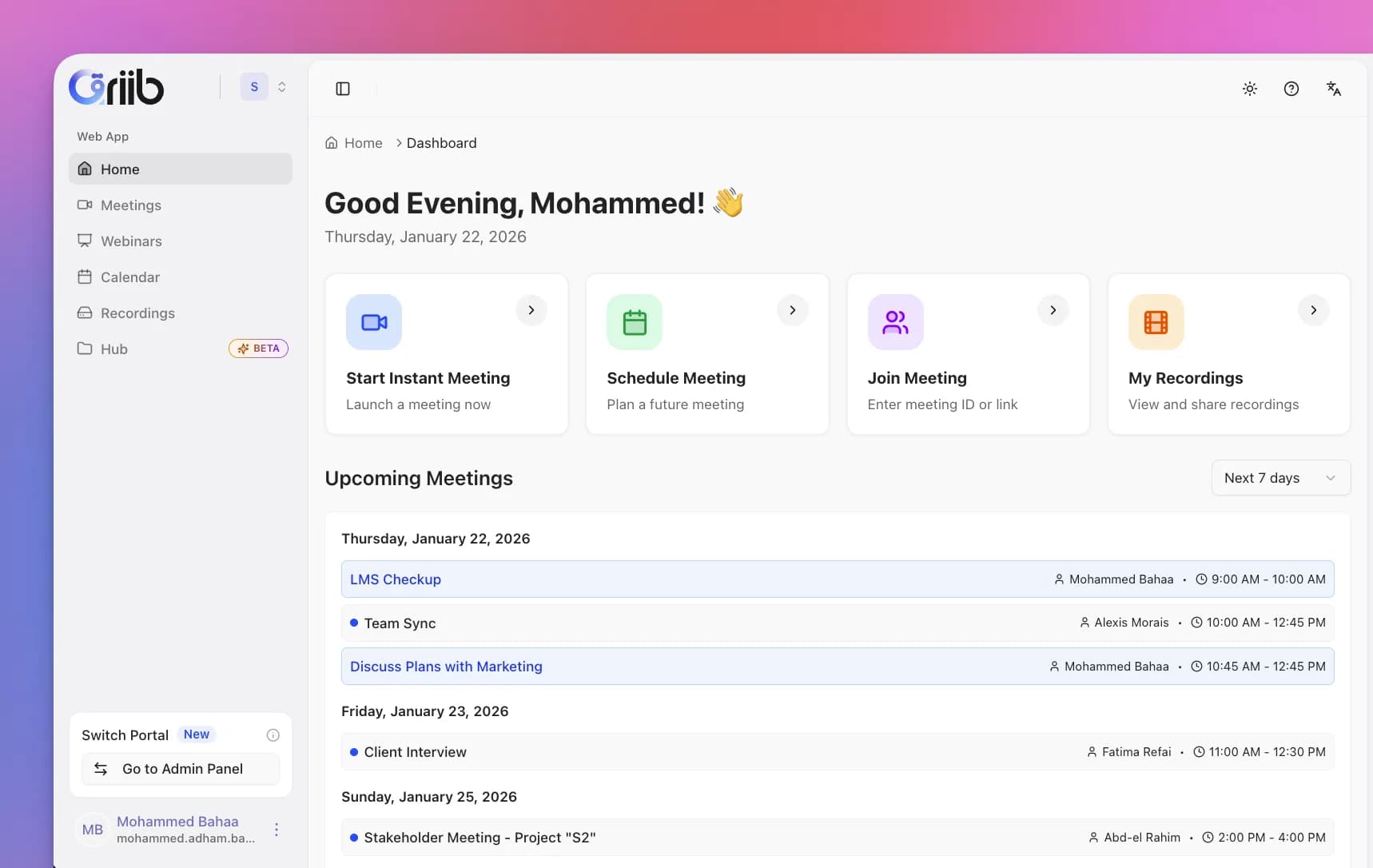This screenshot has height=868, width=1373.
Task: Click Go to Admin Panel
Action: [x=180, y=768]
